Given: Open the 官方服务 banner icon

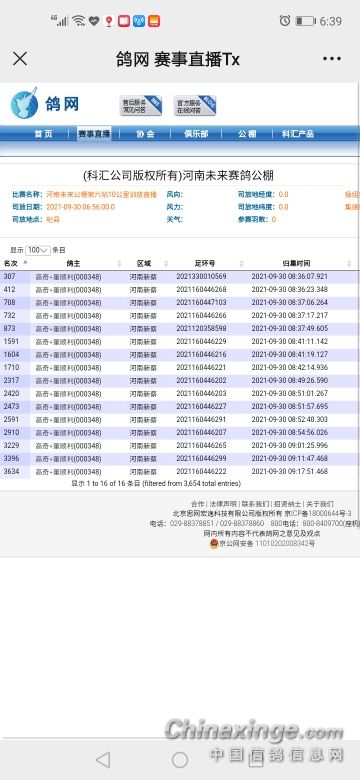Looking at the screenshot, I should pyautogui.click(x=195, y=105).
